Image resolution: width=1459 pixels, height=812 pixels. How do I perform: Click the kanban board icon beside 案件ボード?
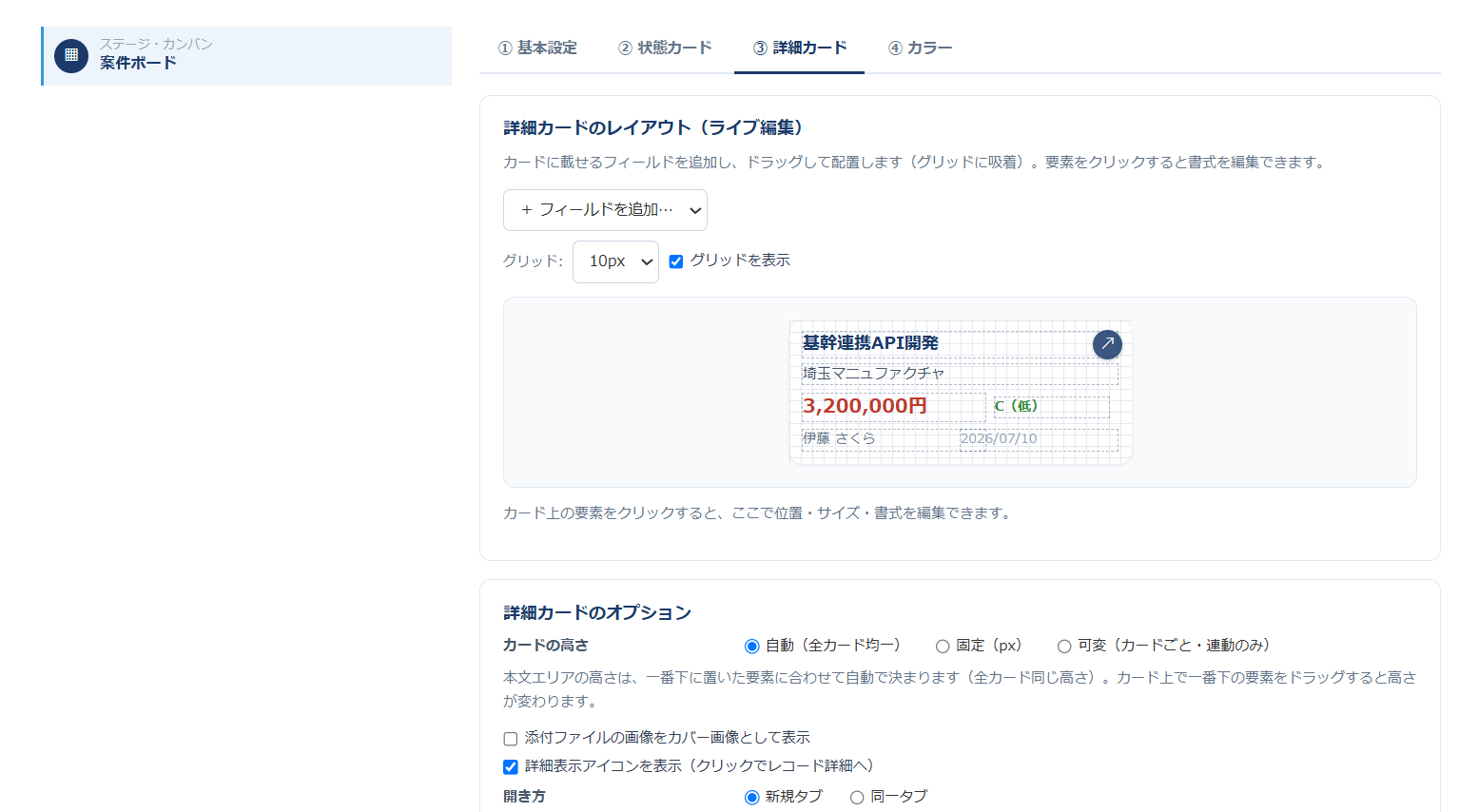pyautogui.click(x=71, y=56)
